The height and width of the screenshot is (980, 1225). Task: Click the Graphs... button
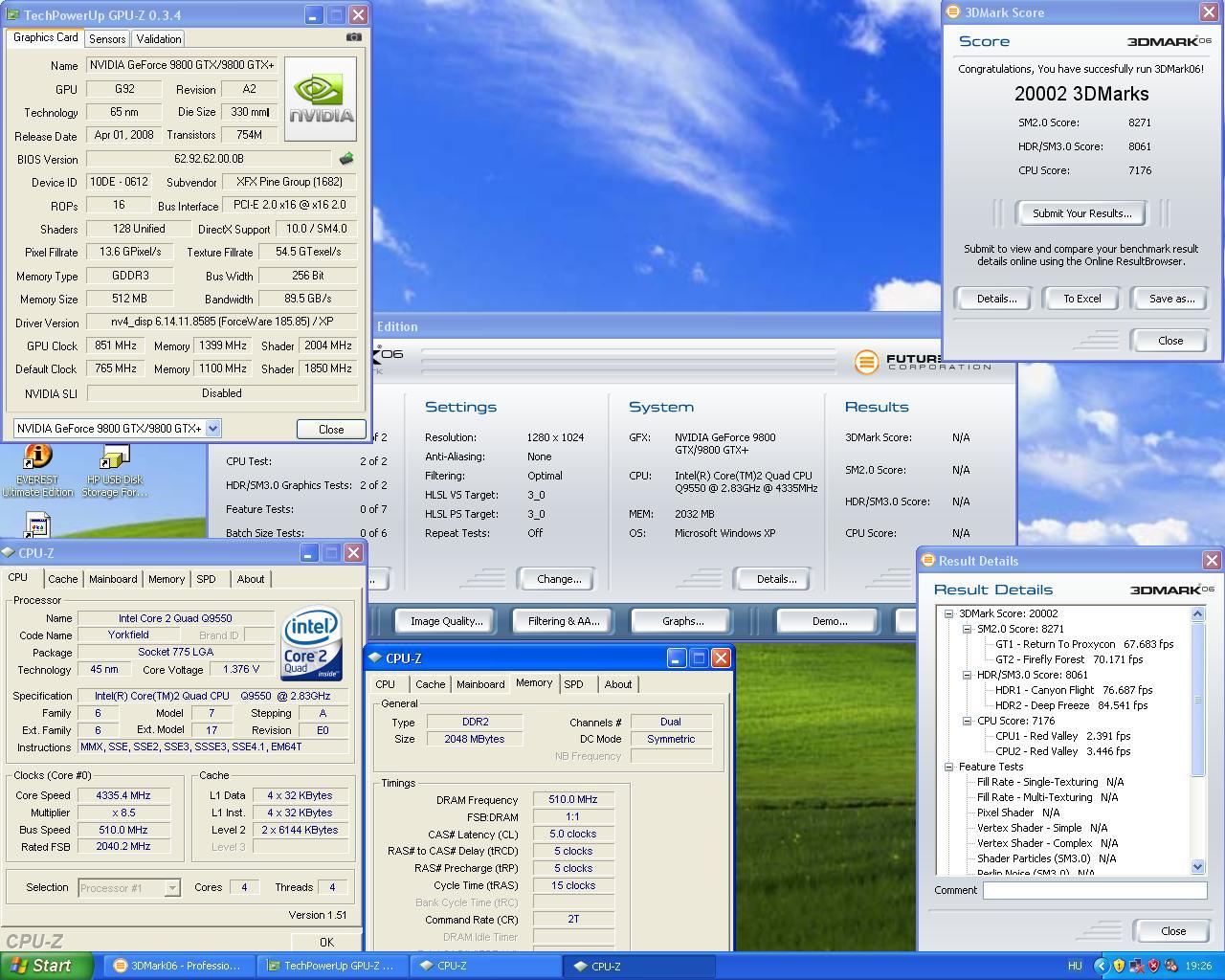pos(682,621)
